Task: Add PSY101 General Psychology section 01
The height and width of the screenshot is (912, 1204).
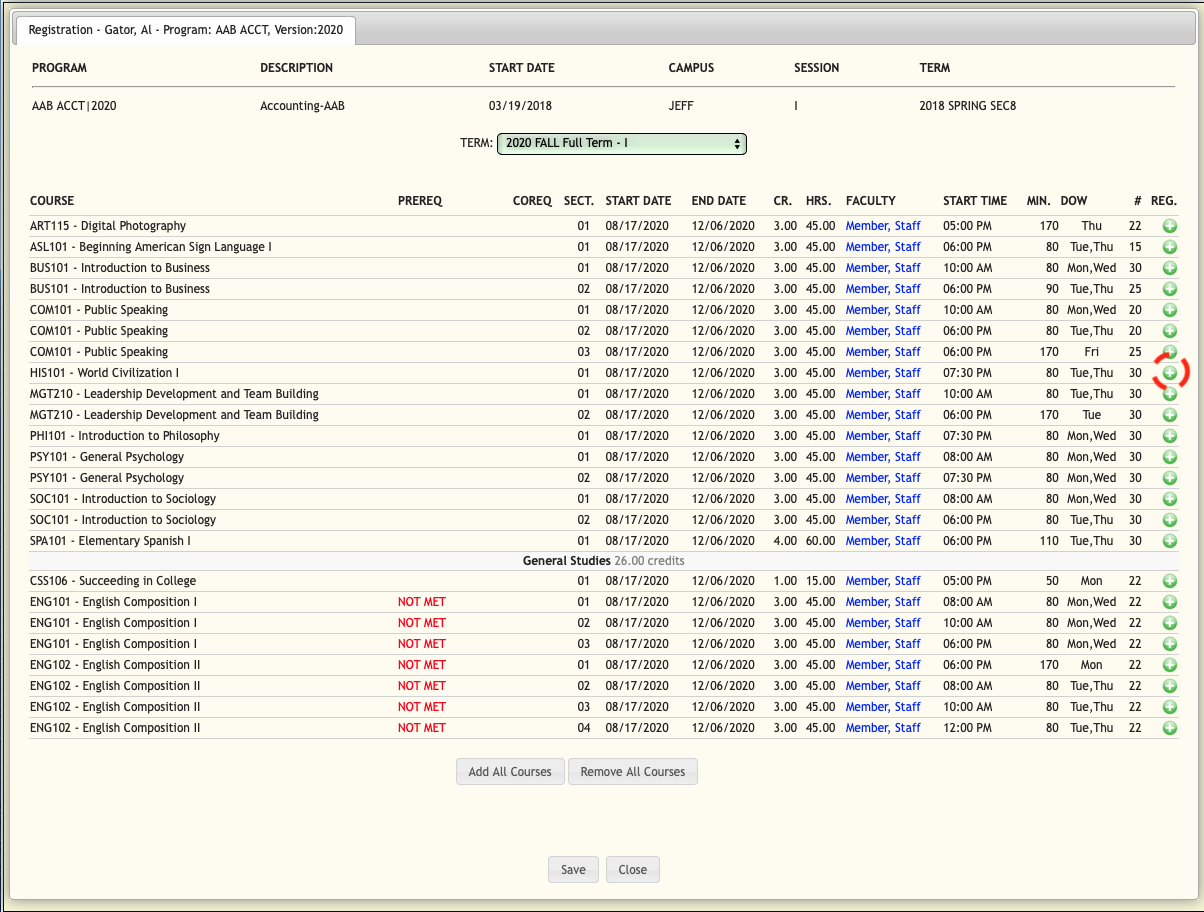Action: pos(1169,457)
